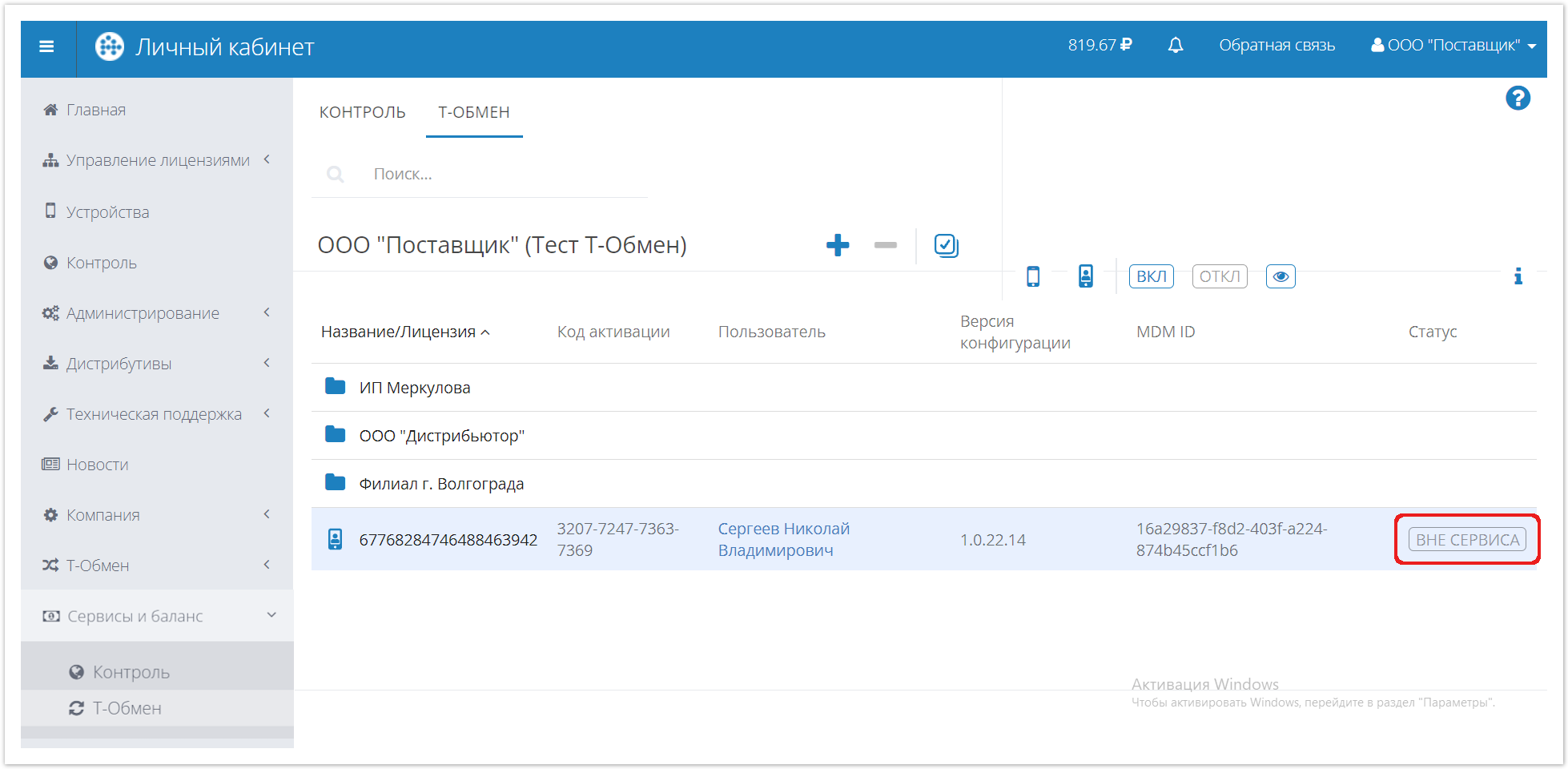This screenshot has height=769, width=1568.
Task: Click the ВНЕ СЕРВИСА status button
Action: point(1467,540)
